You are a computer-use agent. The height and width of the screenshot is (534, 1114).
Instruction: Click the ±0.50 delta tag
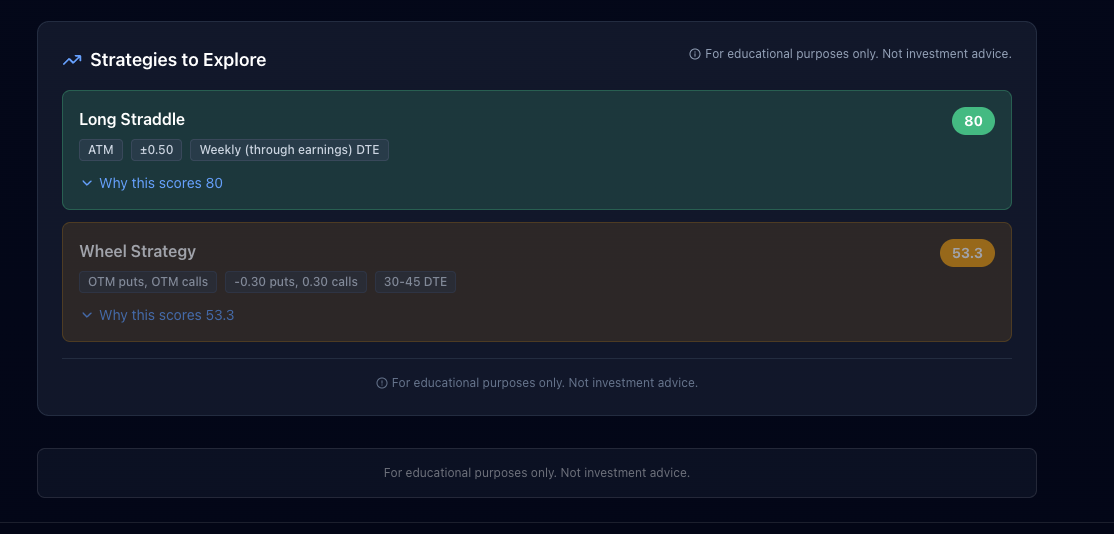pyautogui.click(x=156, y=150)
